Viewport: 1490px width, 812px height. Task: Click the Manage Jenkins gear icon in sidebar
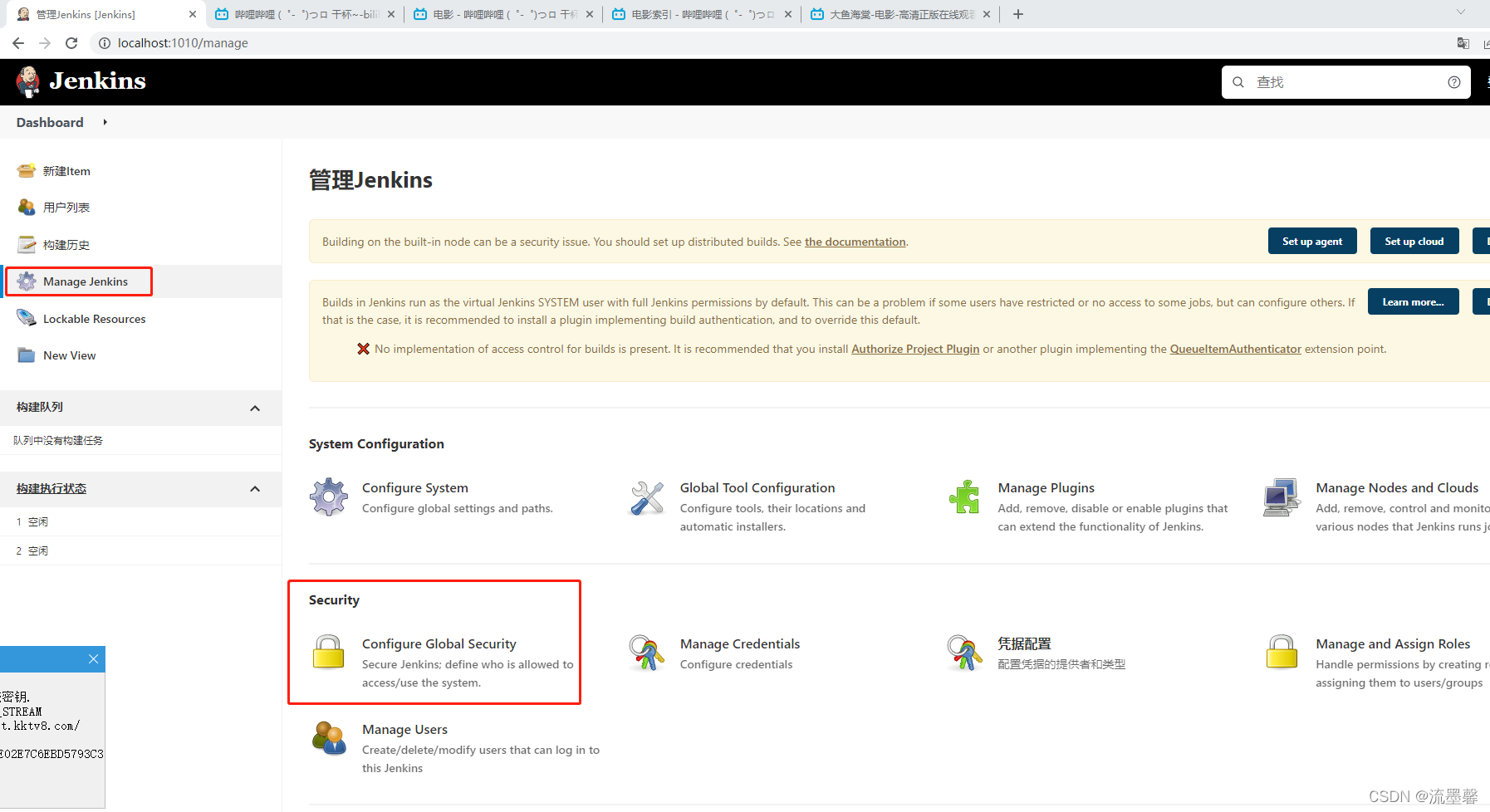[x=27, y=281]
